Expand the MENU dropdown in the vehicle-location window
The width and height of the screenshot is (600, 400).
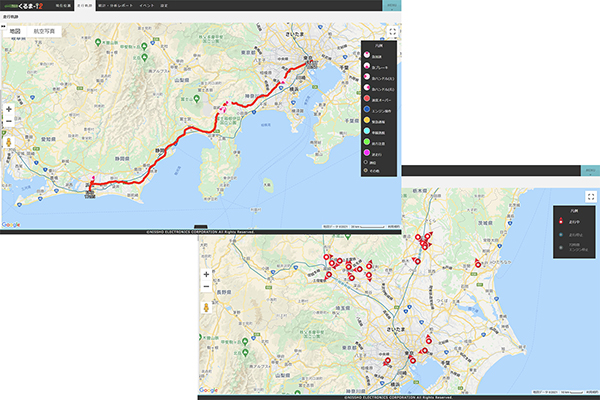pyautogui.click(x=590, y=170)
